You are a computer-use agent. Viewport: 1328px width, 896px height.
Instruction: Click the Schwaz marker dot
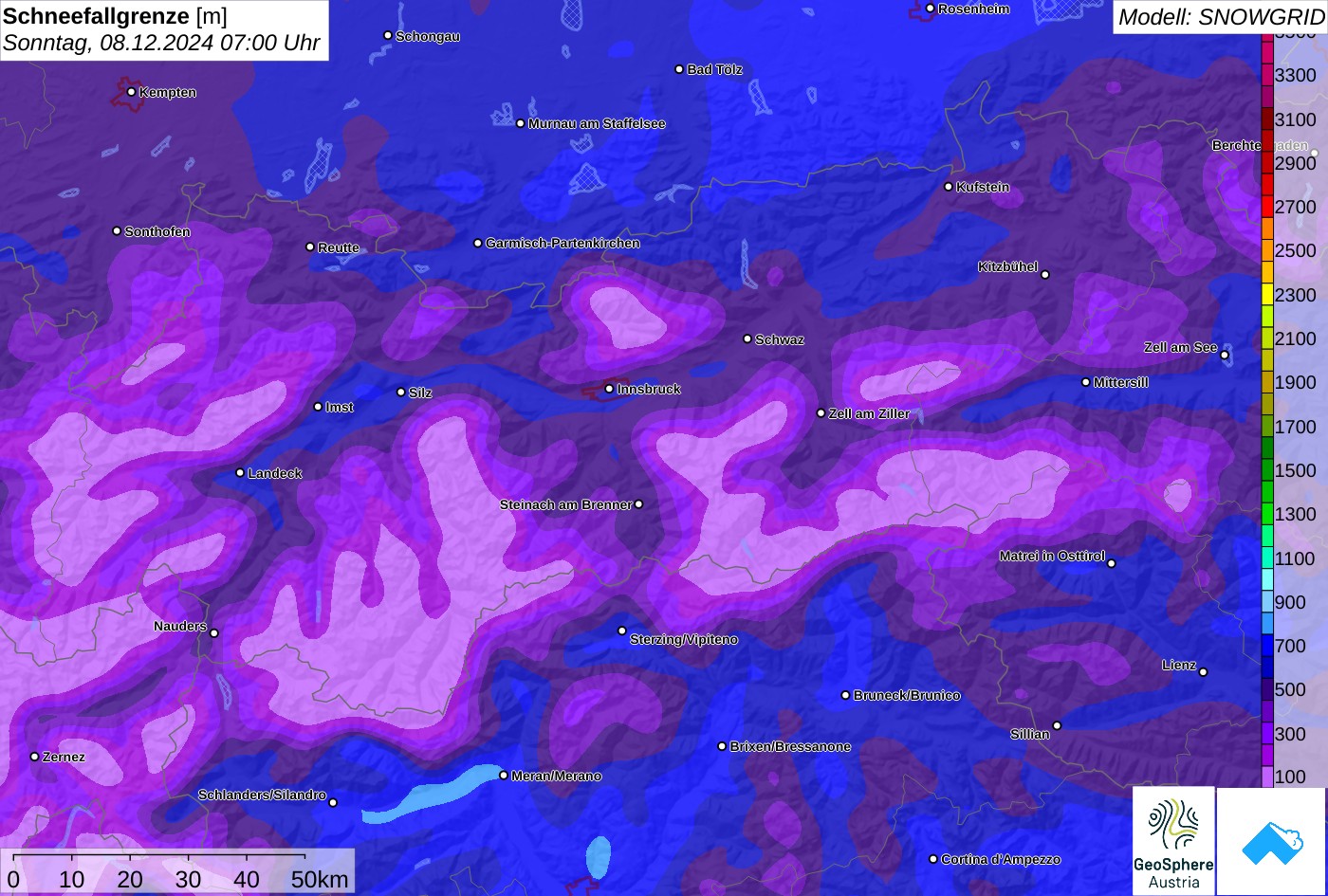[747, 338]
